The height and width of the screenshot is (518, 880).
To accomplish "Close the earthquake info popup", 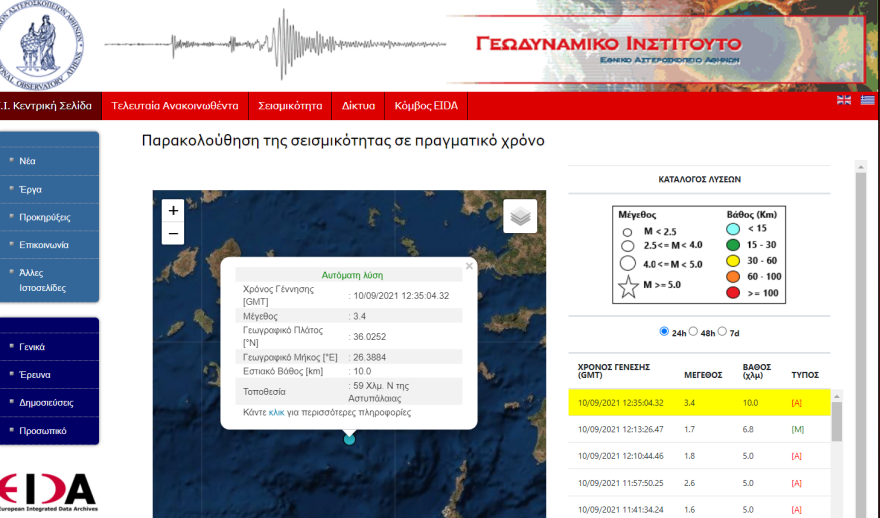I will pyautogui.click(x=469, y=266).
